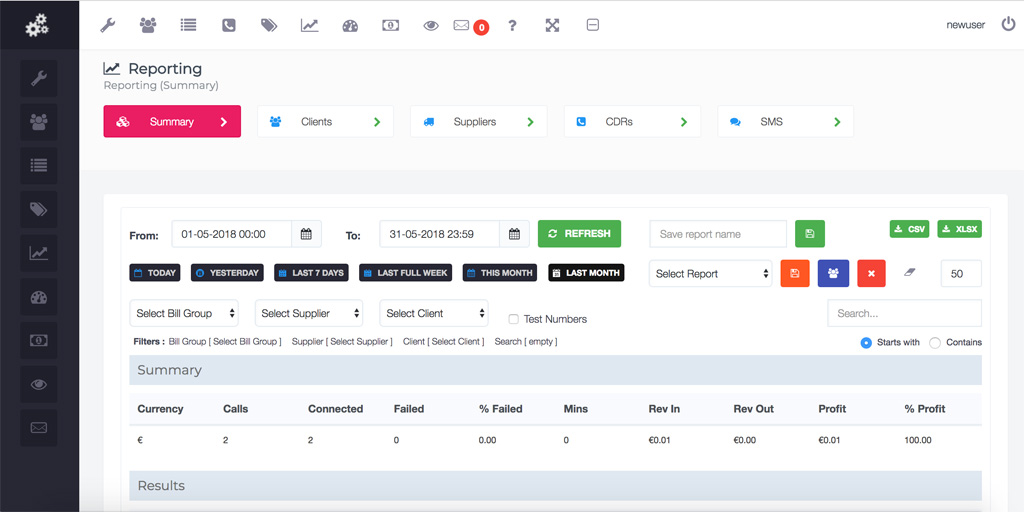Open the dashboard gauge icon in top toolbar
The width and height of the screenshot is (1024, 512).
click(x=350, y=25)
